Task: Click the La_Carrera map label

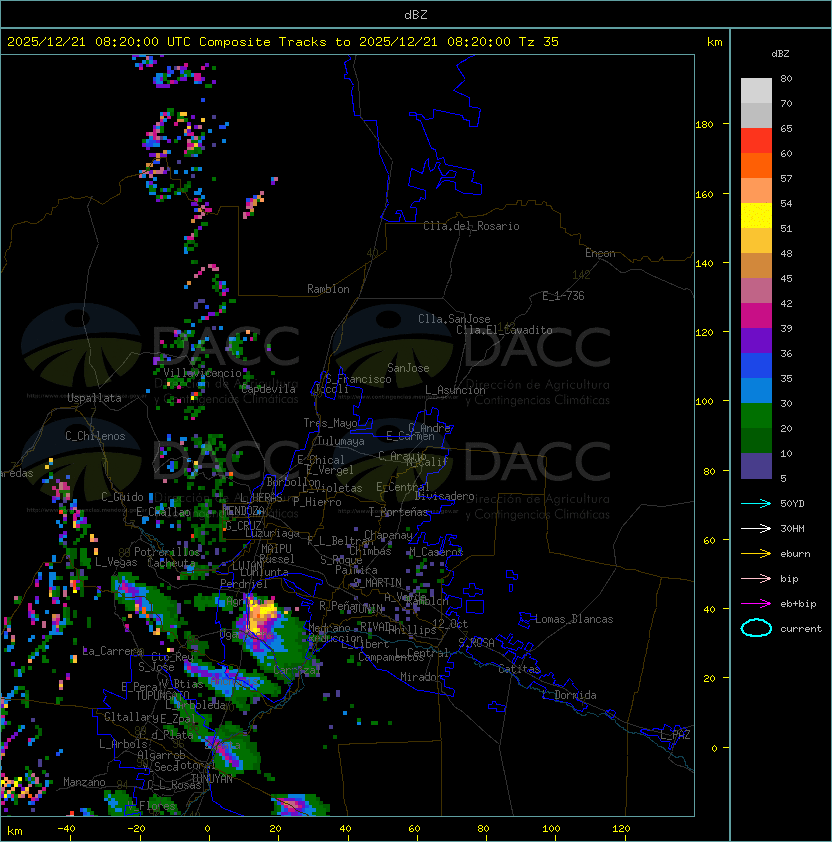Action: coord(112,651)
